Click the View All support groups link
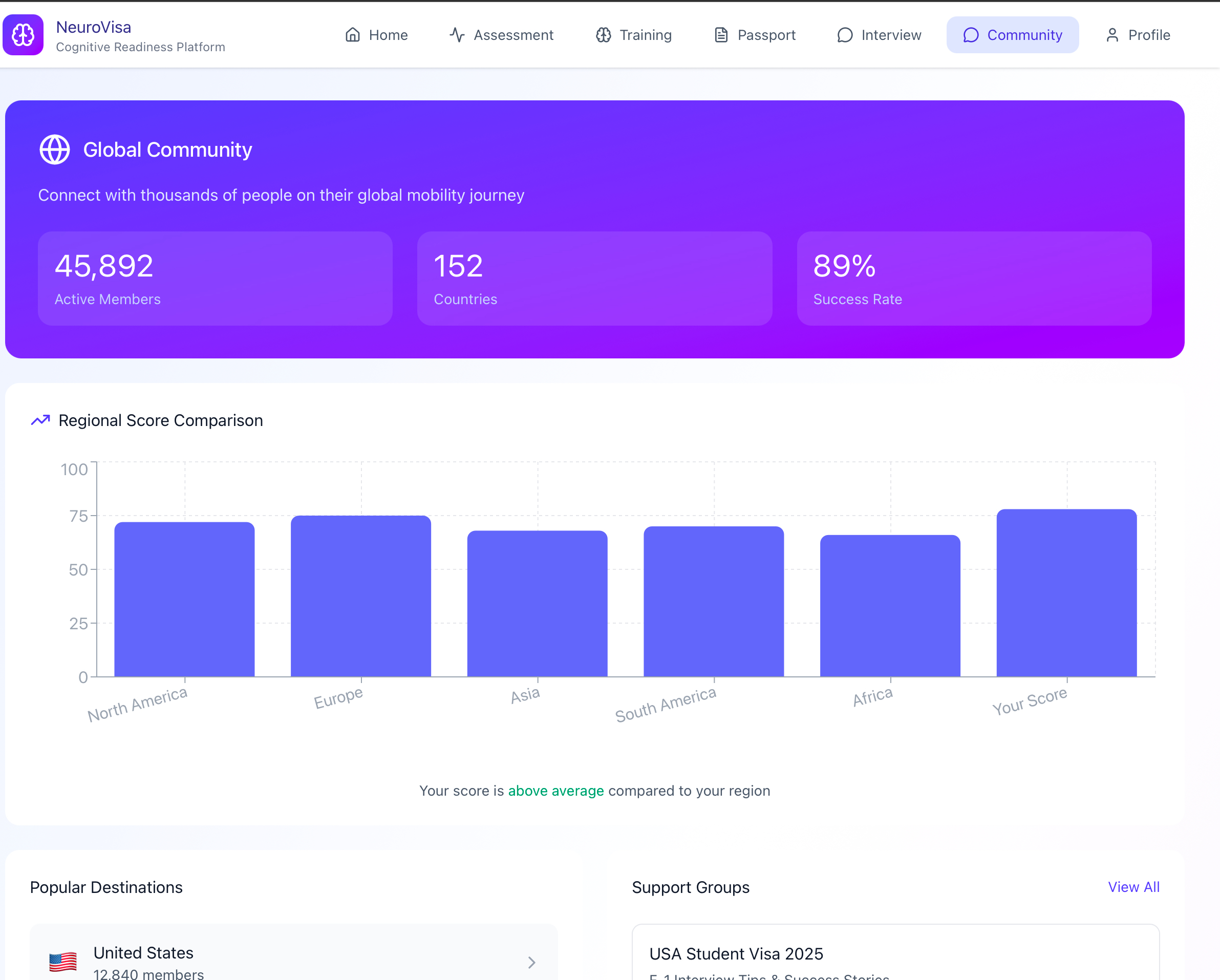This screenshot has height=980, width=1220. 1133,887
